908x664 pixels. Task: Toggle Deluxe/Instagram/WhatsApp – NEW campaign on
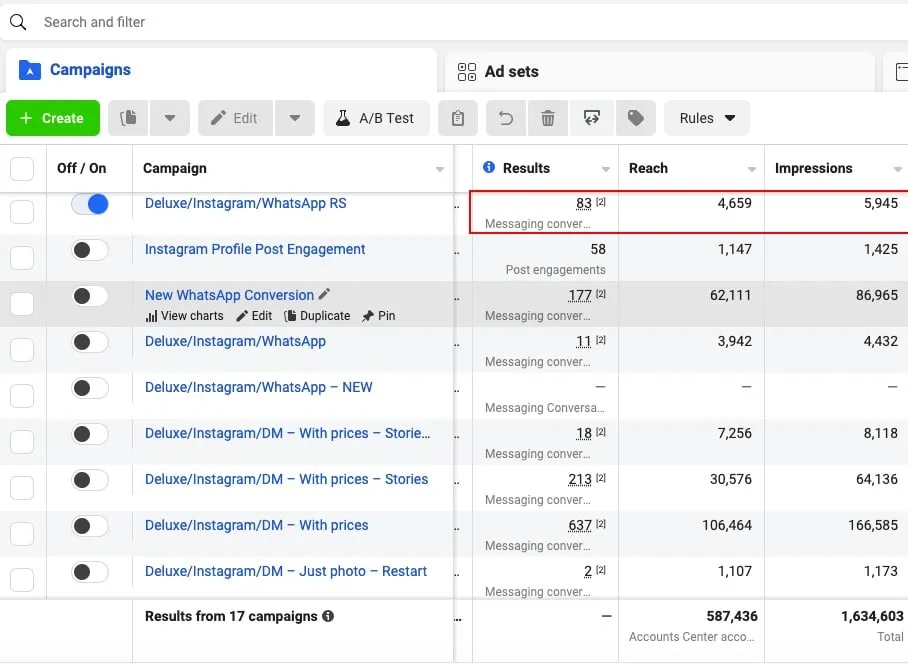(x=90, y=388)
